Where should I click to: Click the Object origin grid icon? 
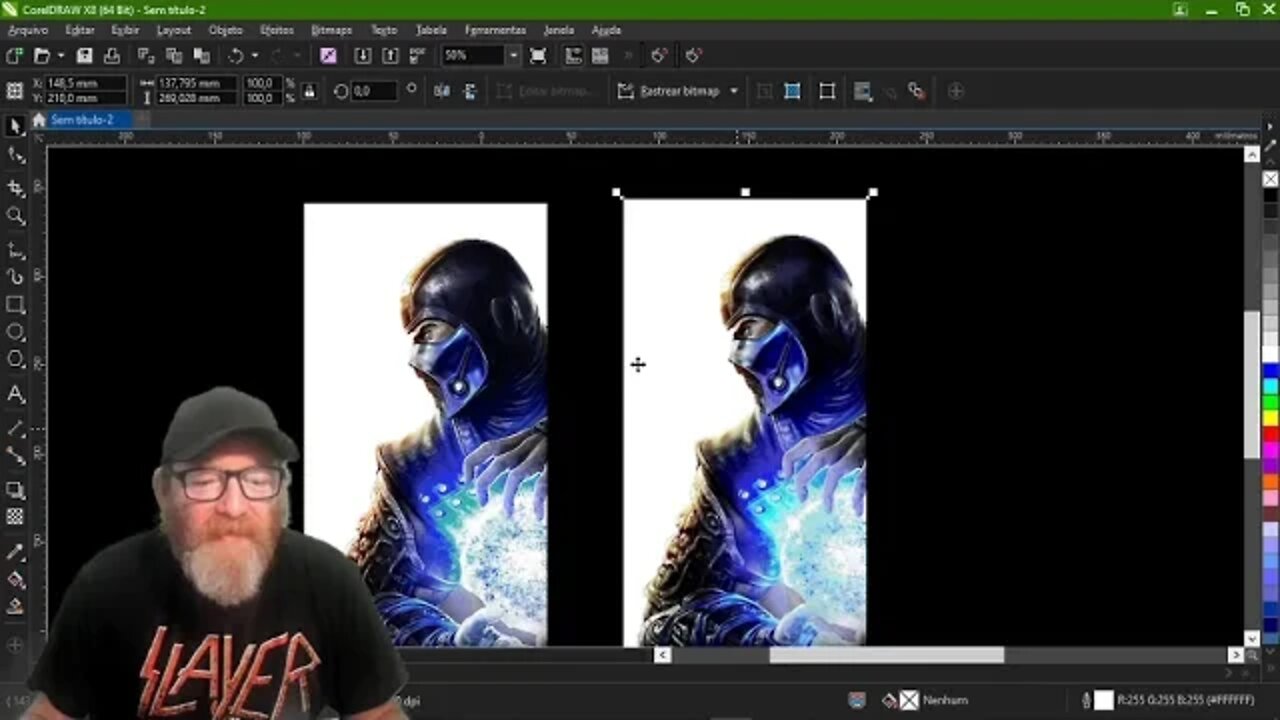[x=14, y=91]
